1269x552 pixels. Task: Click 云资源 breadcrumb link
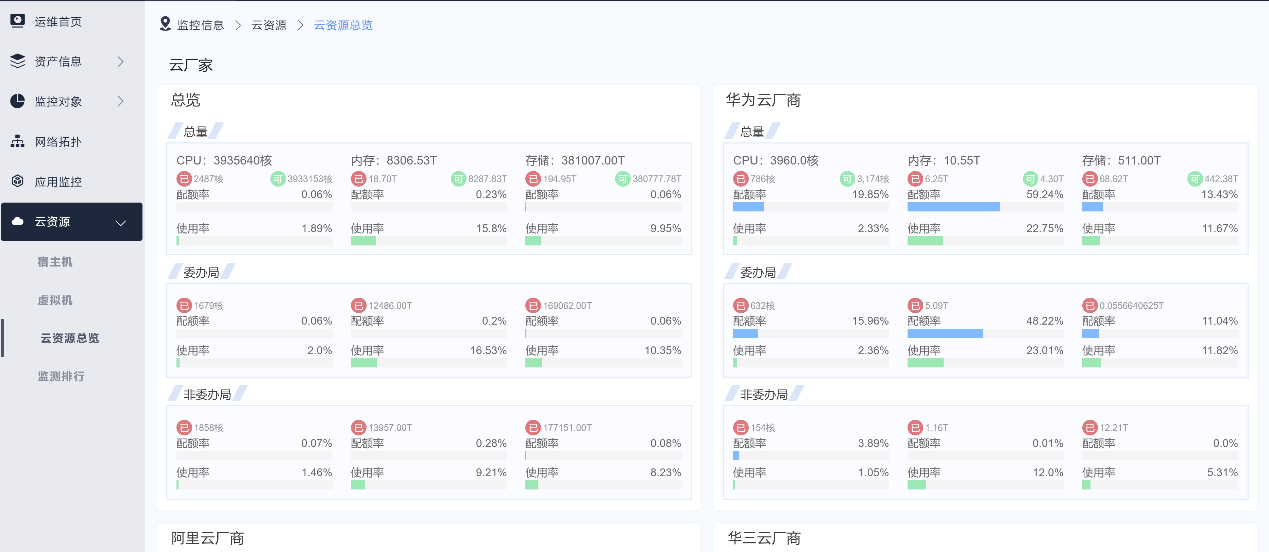[269, 25]
